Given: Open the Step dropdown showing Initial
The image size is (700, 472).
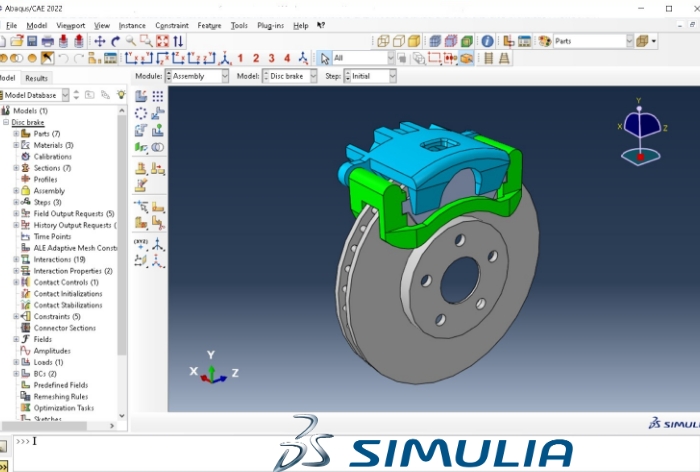Looking at the screenshot, I should pos(370,76).
